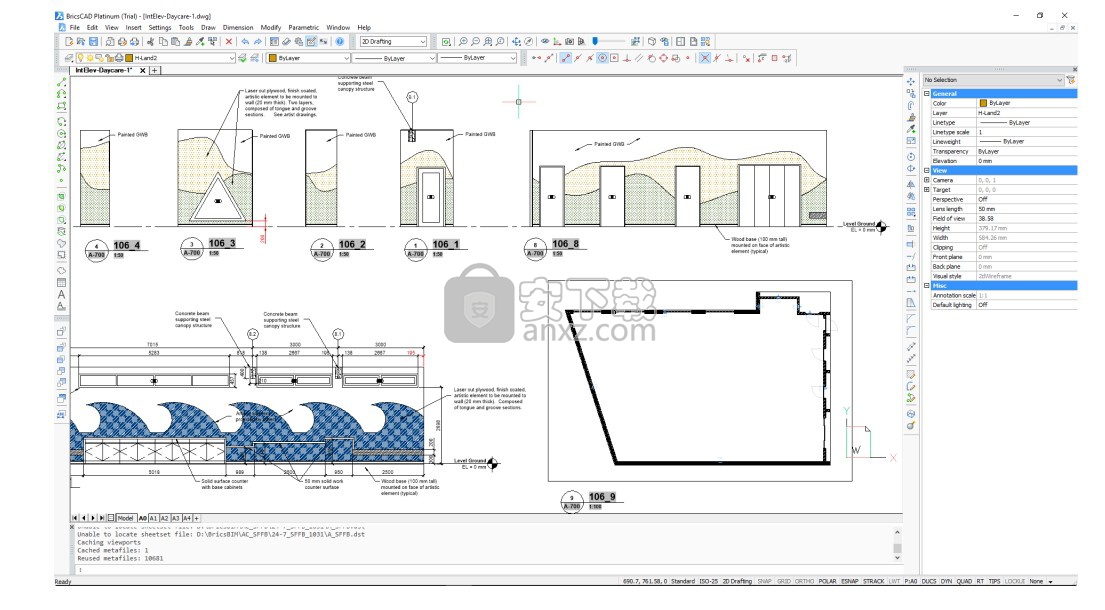Collapse the View properties section
This screenshot has width=1105, height=610.
point(927,170)
